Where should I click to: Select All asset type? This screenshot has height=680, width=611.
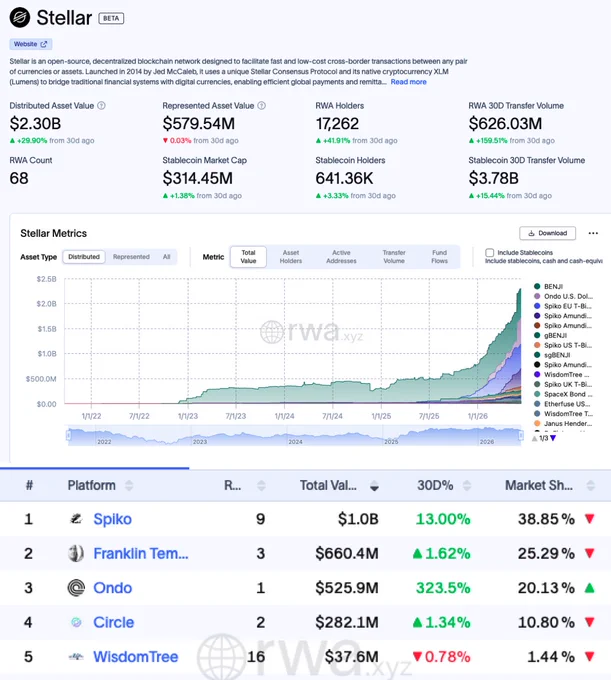(x=167, y=257)
